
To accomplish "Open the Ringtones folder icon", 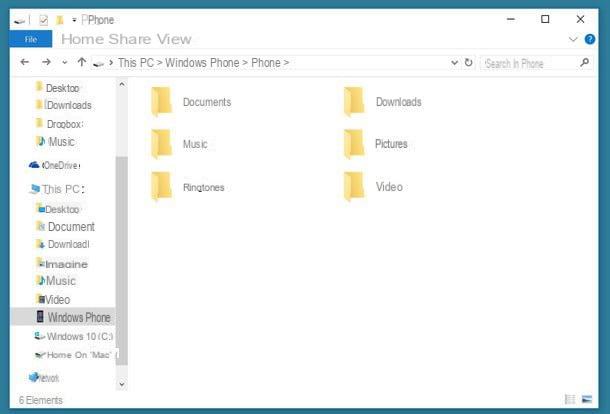I will [x=161, y=187].
